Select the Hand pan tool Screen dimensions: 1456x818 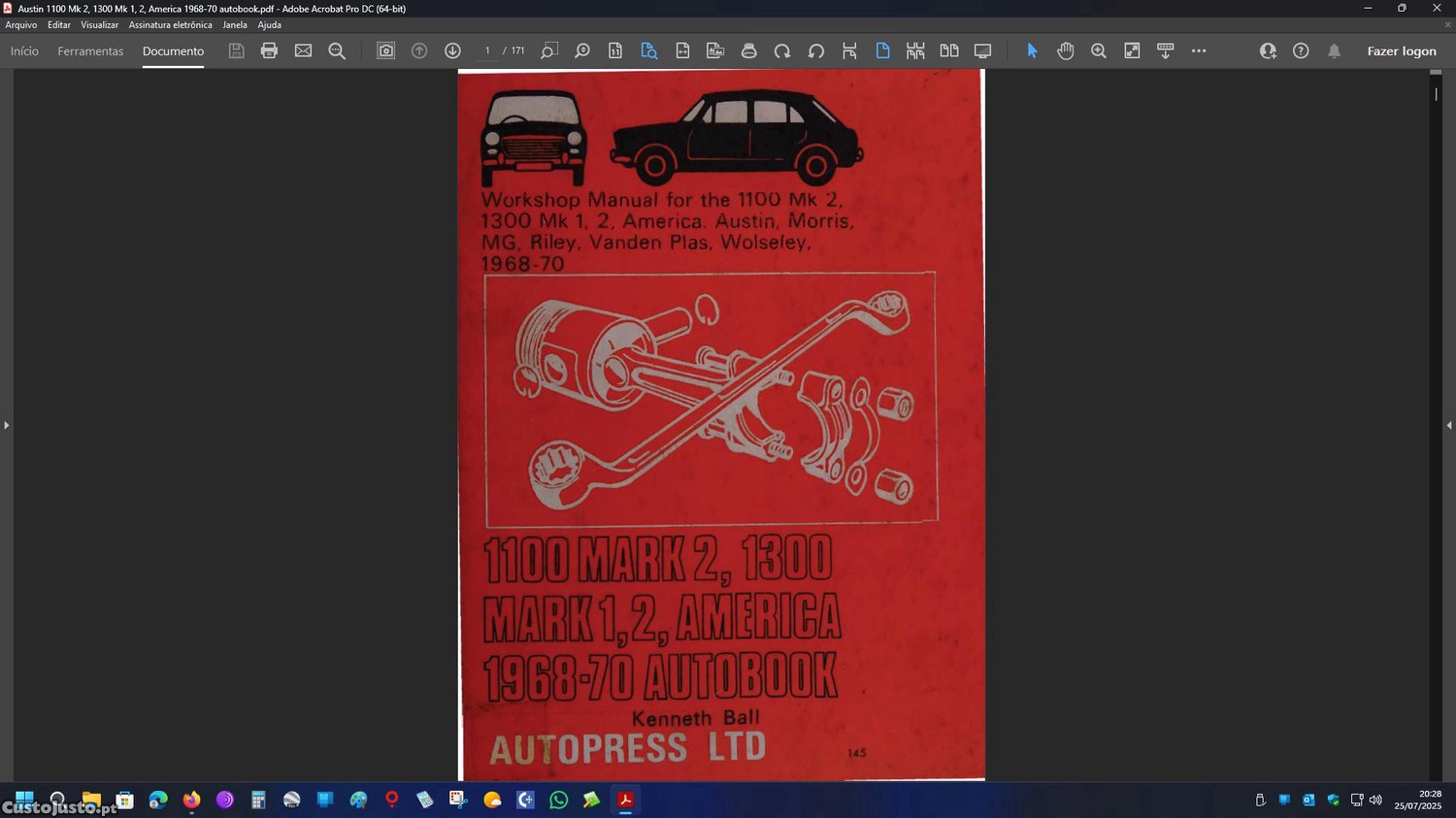[x=1065, y=50]
